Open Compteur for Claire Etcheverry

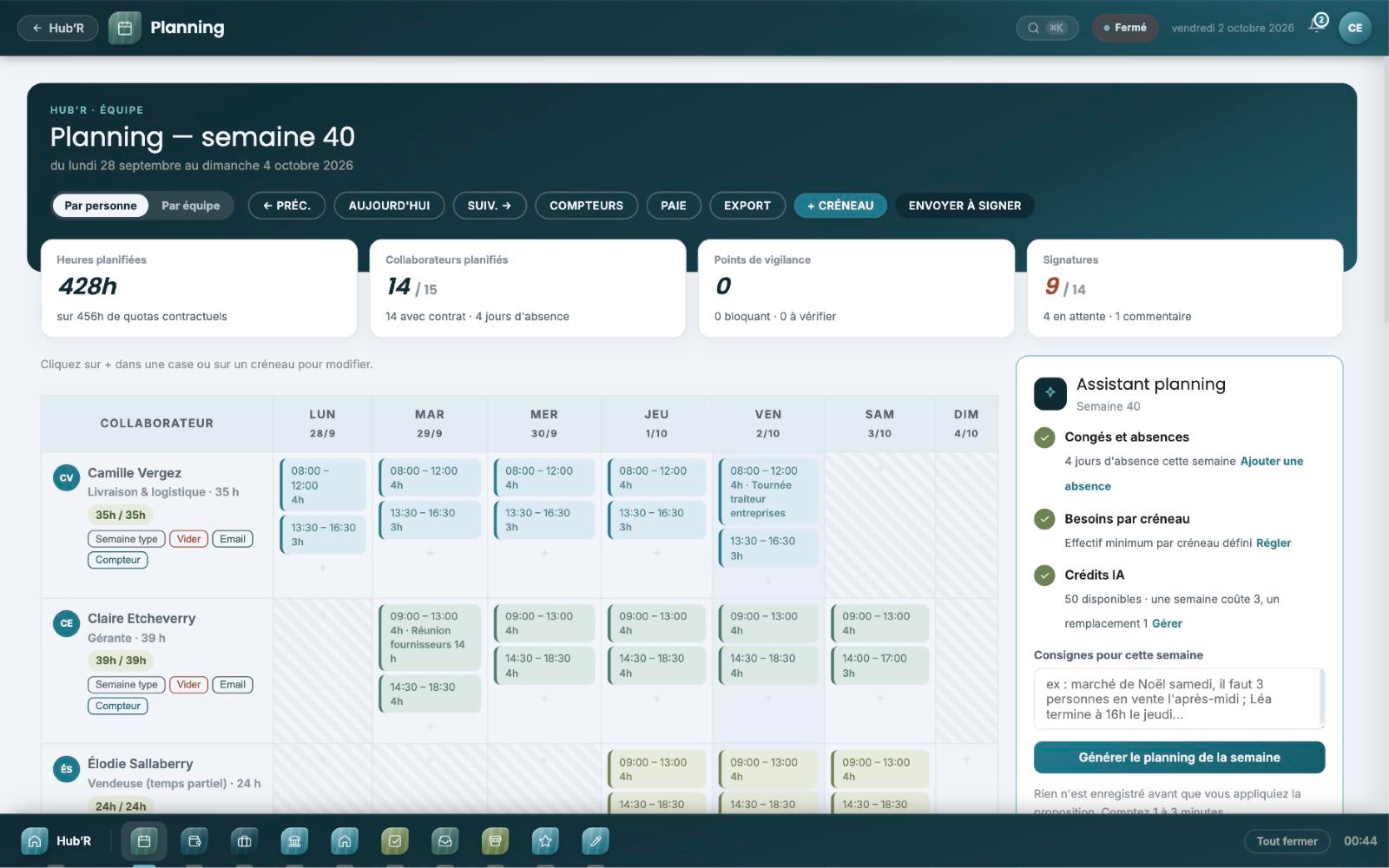[x=118, y=707]
